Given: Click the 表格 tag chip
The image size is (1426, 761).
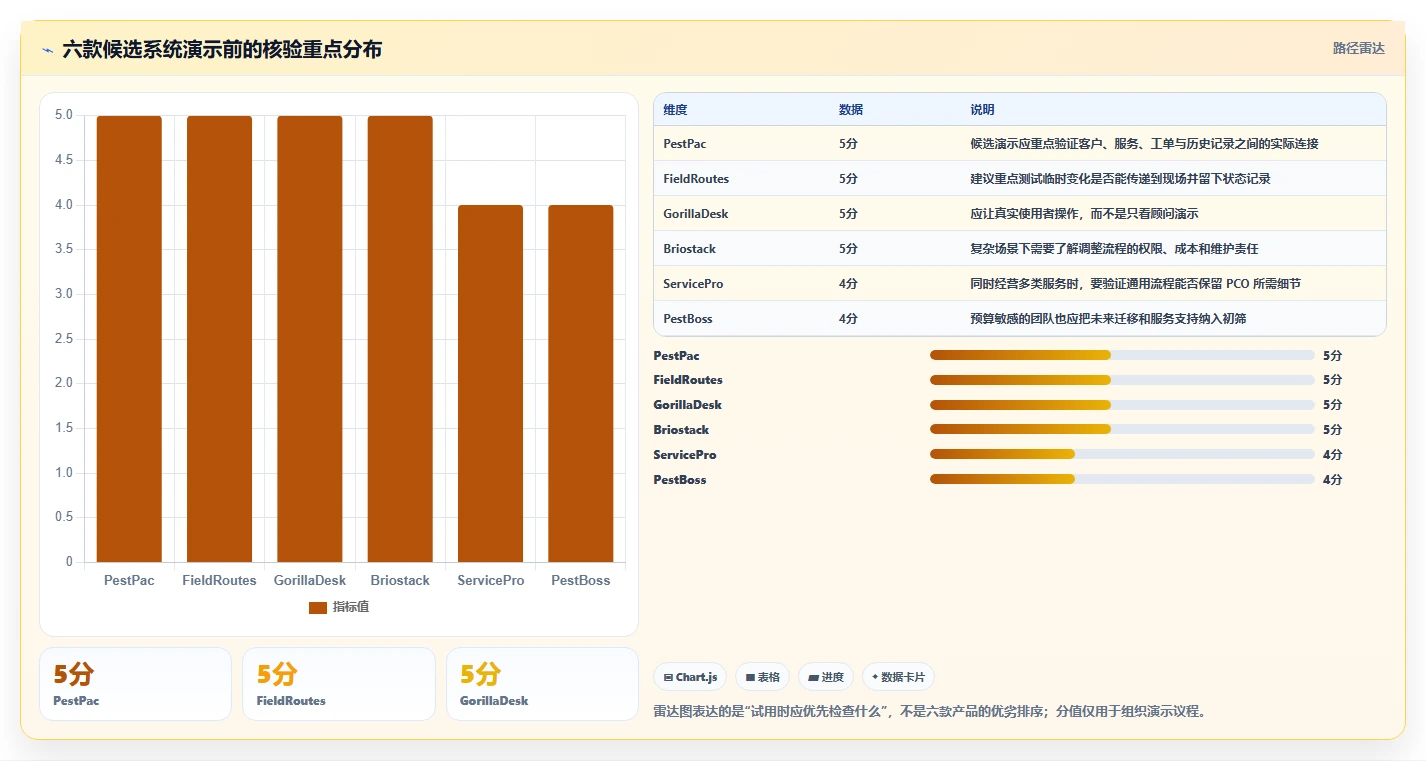Looking at the screenshot, I should coord(762,677).
